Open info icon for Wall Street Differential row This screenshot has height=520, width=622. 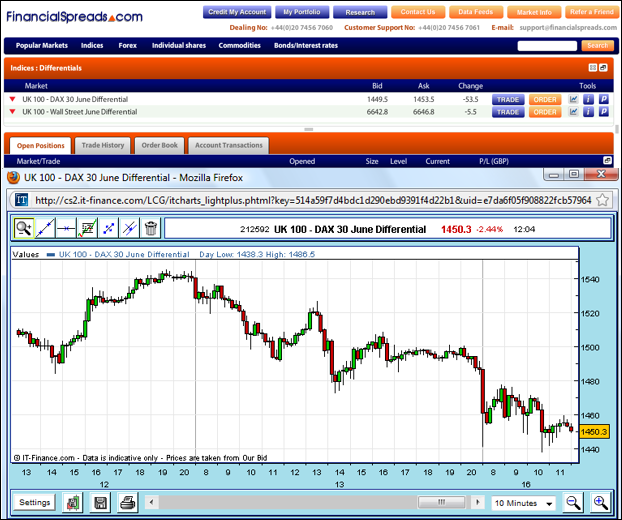pyautogui.click(x=588, y=112)
